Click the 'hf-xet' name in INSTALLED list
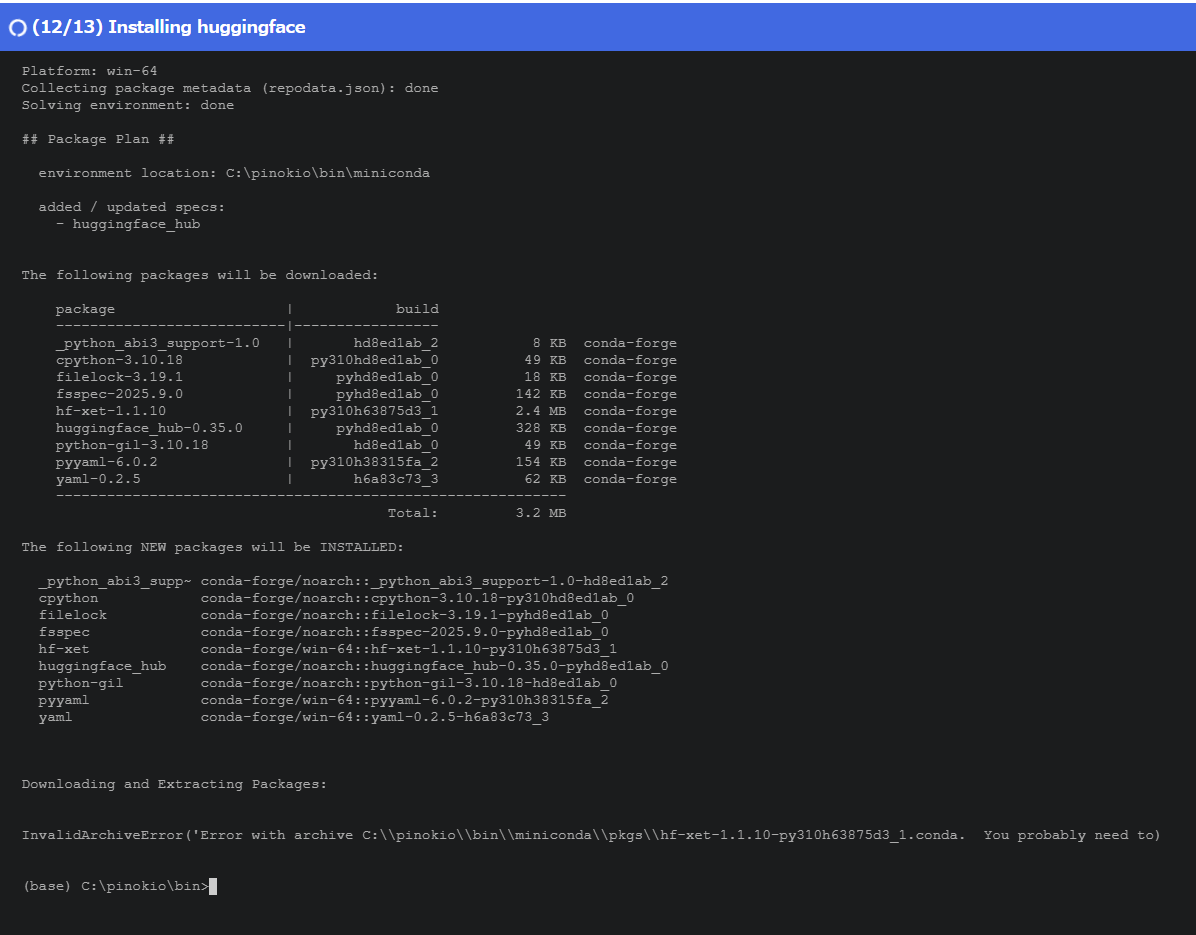1196x935 pixels. (x=64, y=649)
